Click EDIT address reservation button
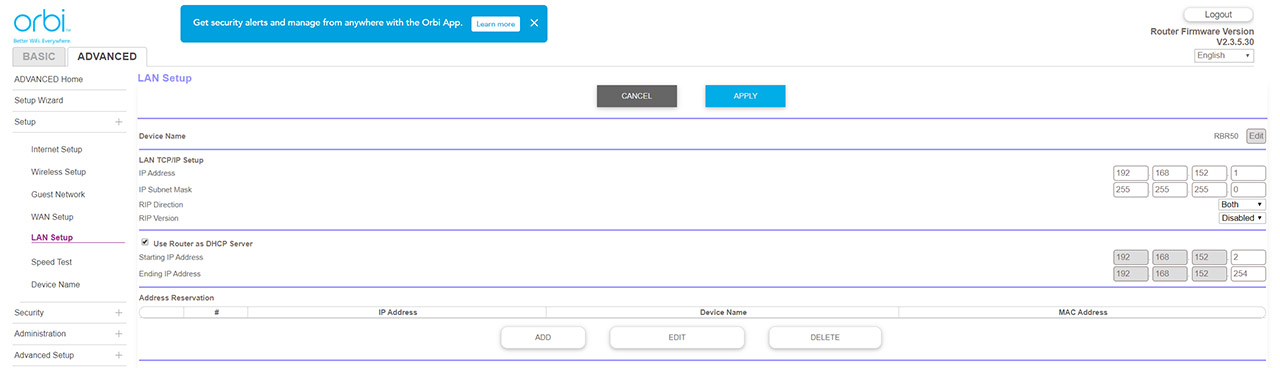The image size is (1280, 368). tap(677, 338)
